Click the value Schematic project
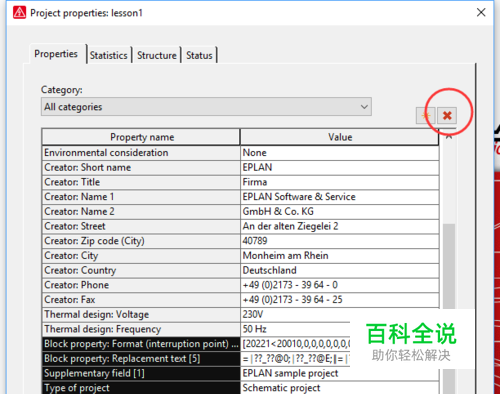The image size is (500, 394). pos(340,387)
